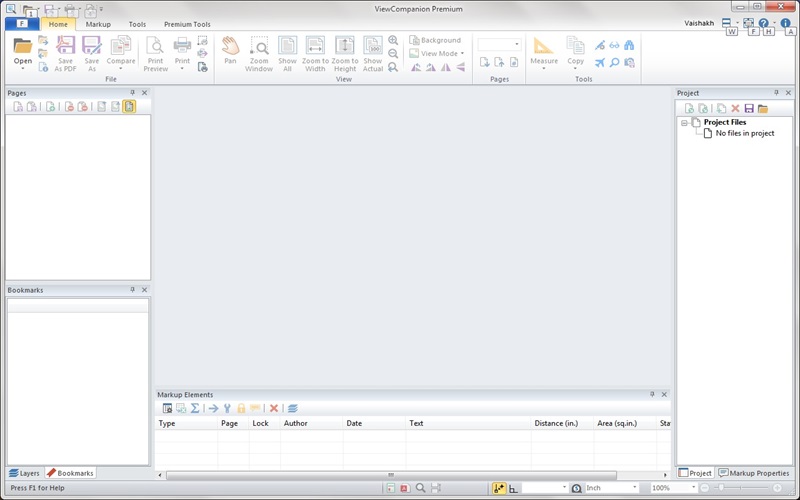Image resolution: width=800 pixels, height=500 pixels.
Task: Click the Show All icon
Action: coord(287,45)
